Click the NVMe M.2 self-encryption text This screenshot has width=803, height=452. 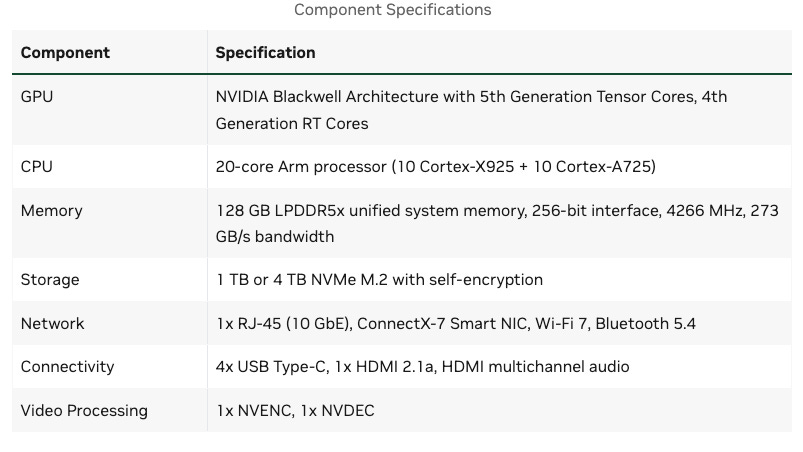(379, 279)
